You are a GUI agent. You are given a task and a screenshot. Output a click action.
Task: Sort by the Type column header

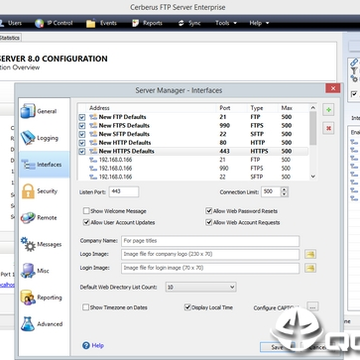pos(257,108)
